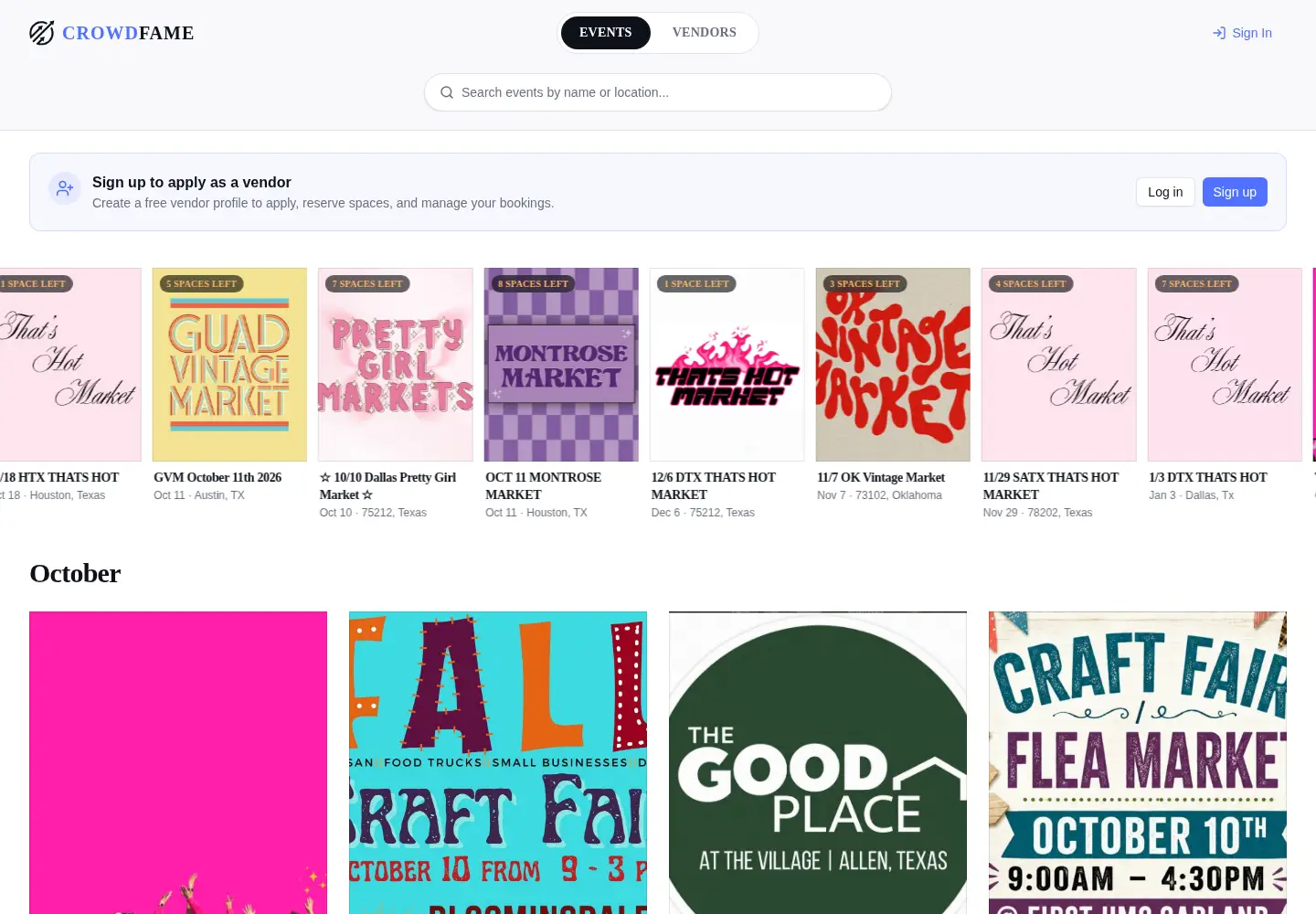Screen dimensions: 1316x914
Task: Open the HTX Thats Hot Market poster
Action: click(x=70, y=365)
